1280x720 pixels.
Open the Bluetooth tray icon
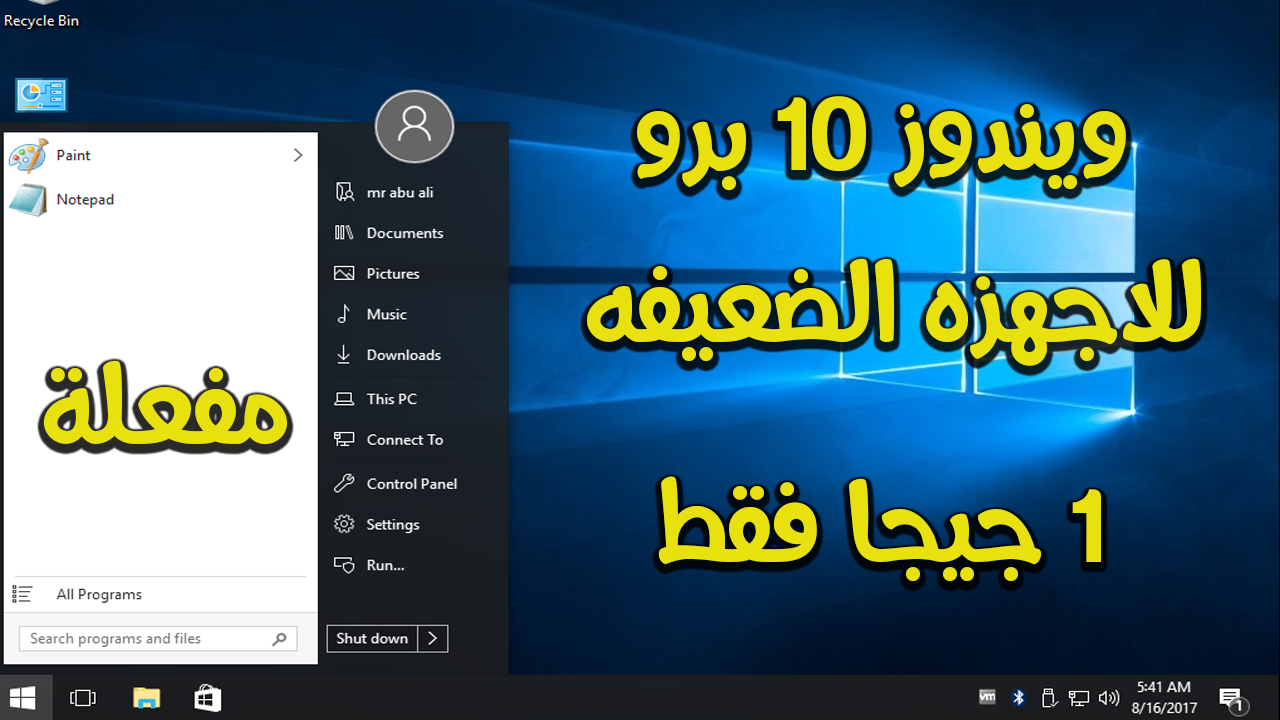tap(1018, 698)
